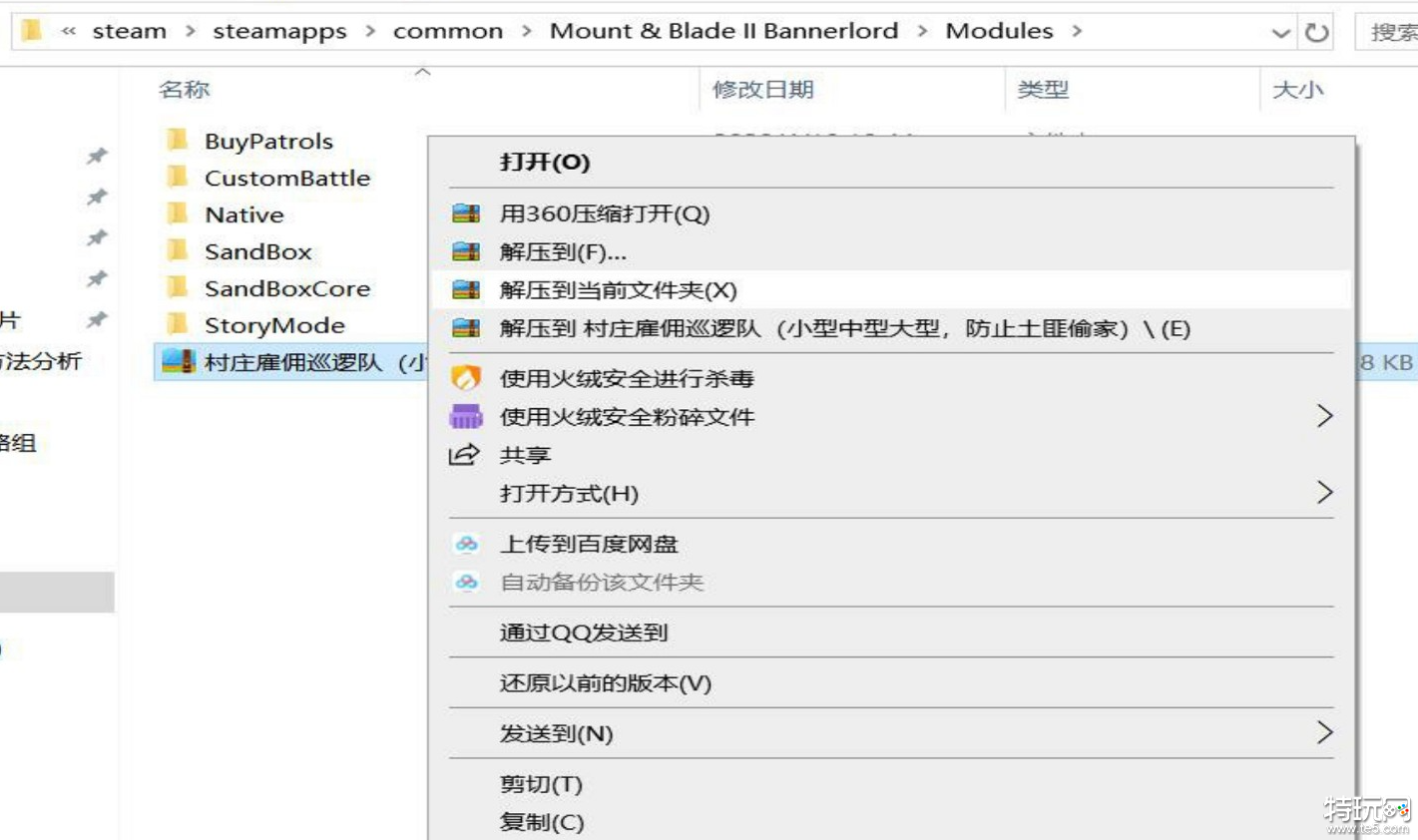Select the SandBox folder icon
This screenshot has height=840, width=1418.
click(178, 250)
